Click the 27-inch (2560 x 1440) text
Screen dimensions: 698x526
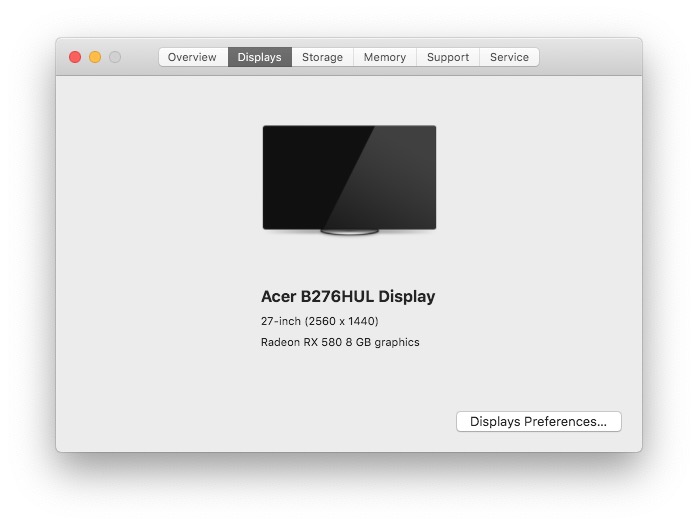click(320, 321)
